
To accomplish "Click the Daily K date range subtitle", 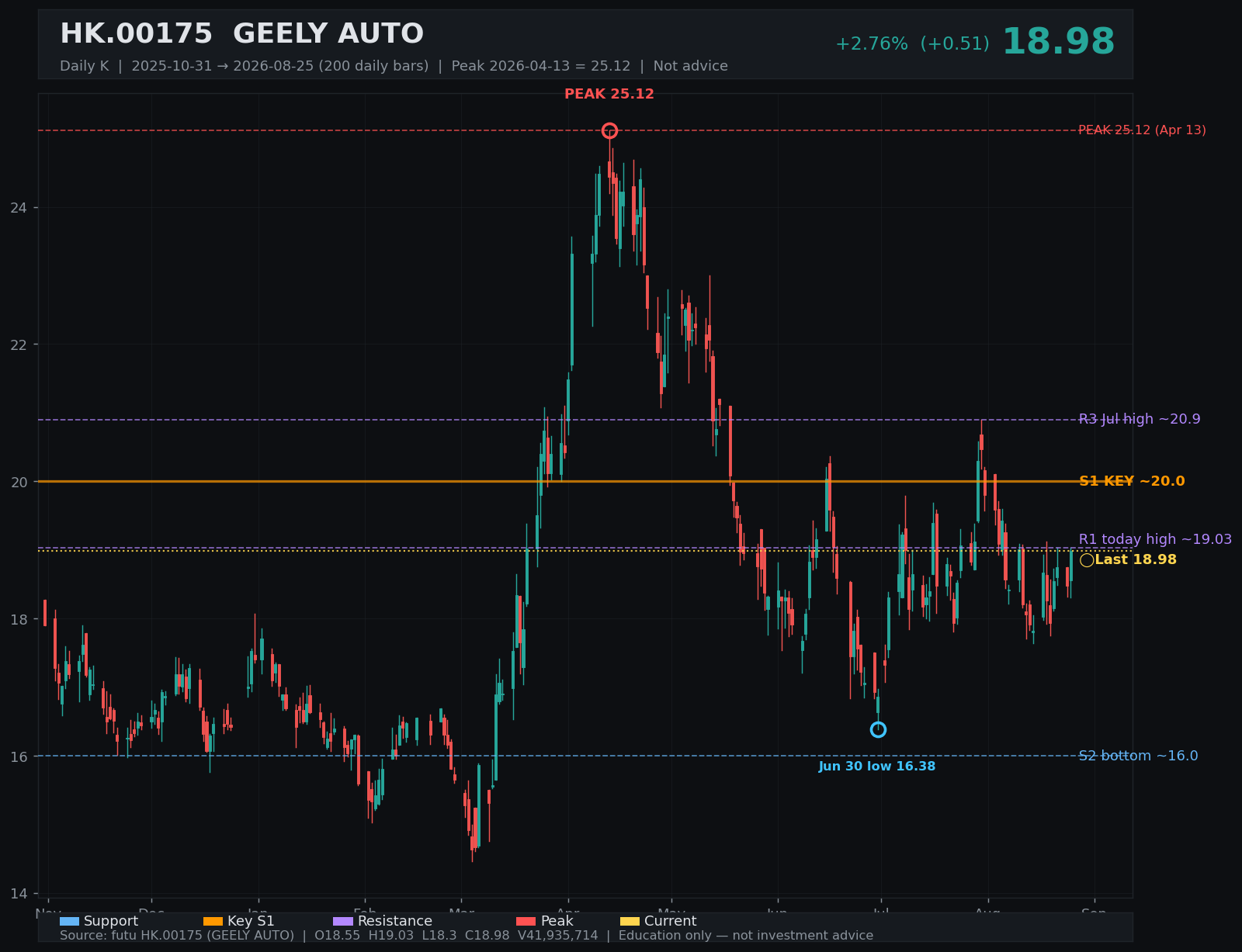I will point(394,66).
